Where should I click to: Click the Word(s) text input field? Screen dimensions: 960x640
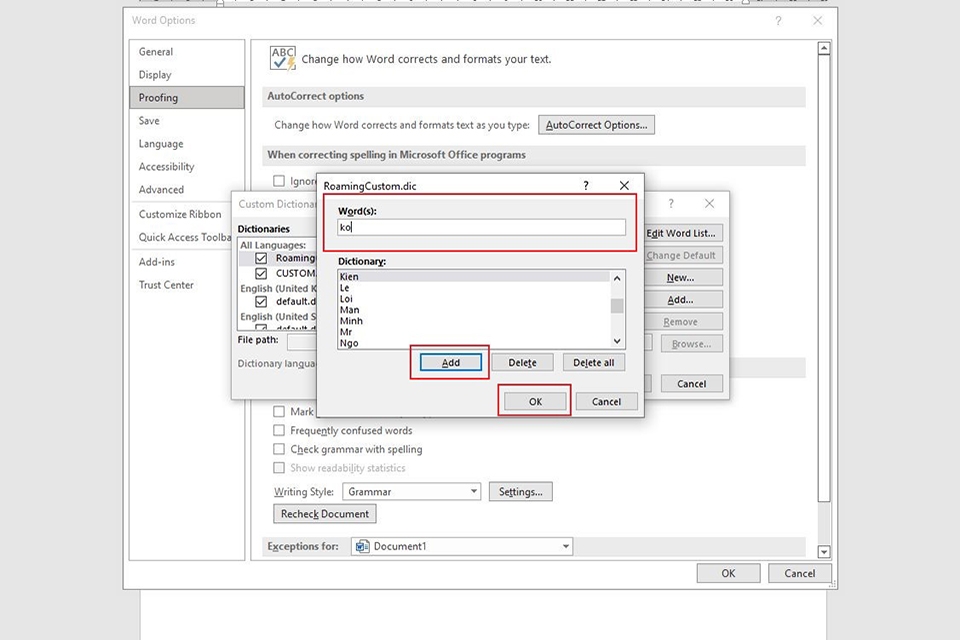coord(481,227)
